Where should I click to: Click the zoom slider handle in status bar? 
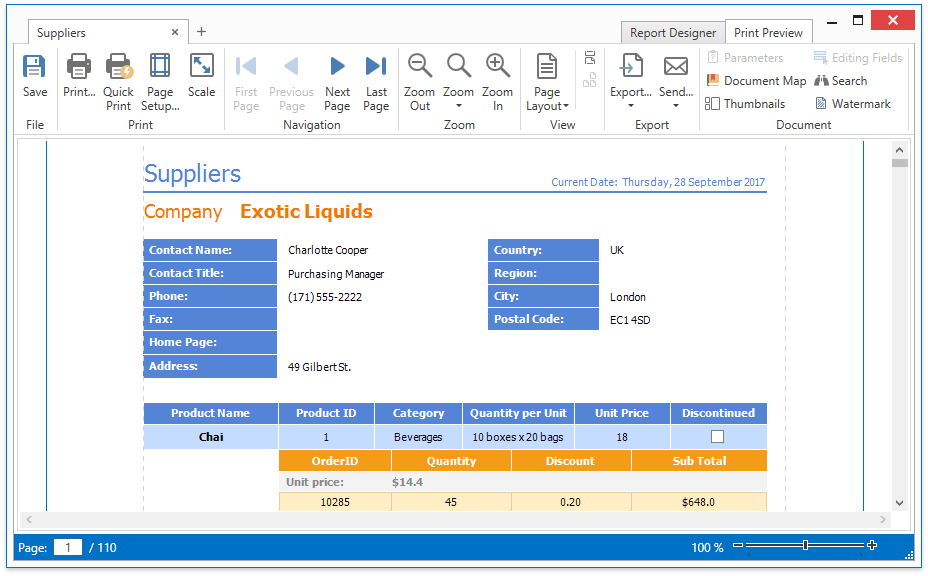point(805,546)
